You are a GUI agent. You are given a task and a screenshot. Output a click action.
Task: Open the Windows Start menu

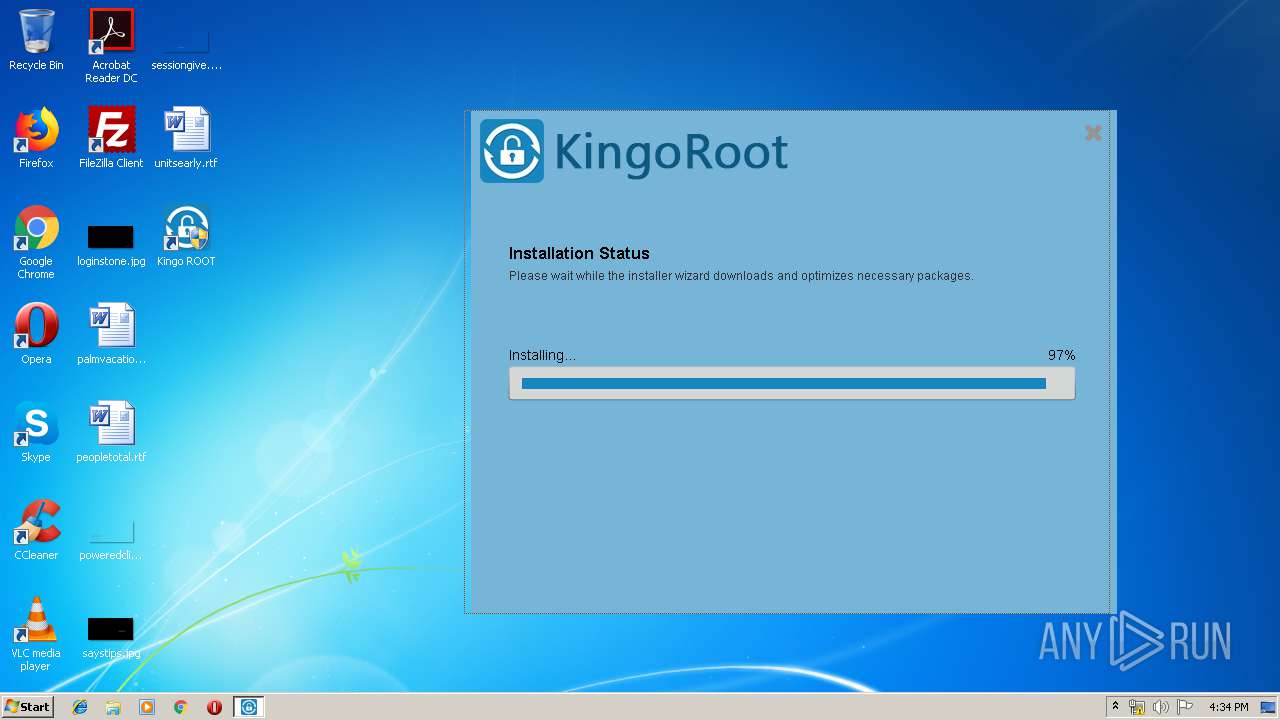28,707
